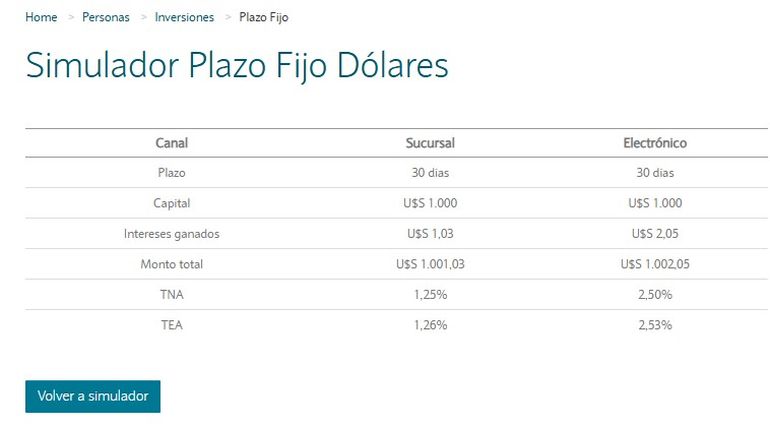Viewport: 770px width, 426px height.
Task: Select the Electrónico TNA value 2,50%
Action: pos(655,295)
